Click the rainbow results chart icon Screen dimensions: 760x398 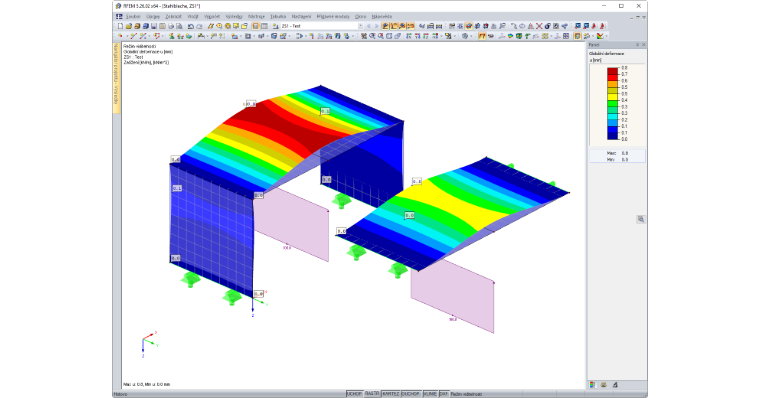(x=600, y=36)
